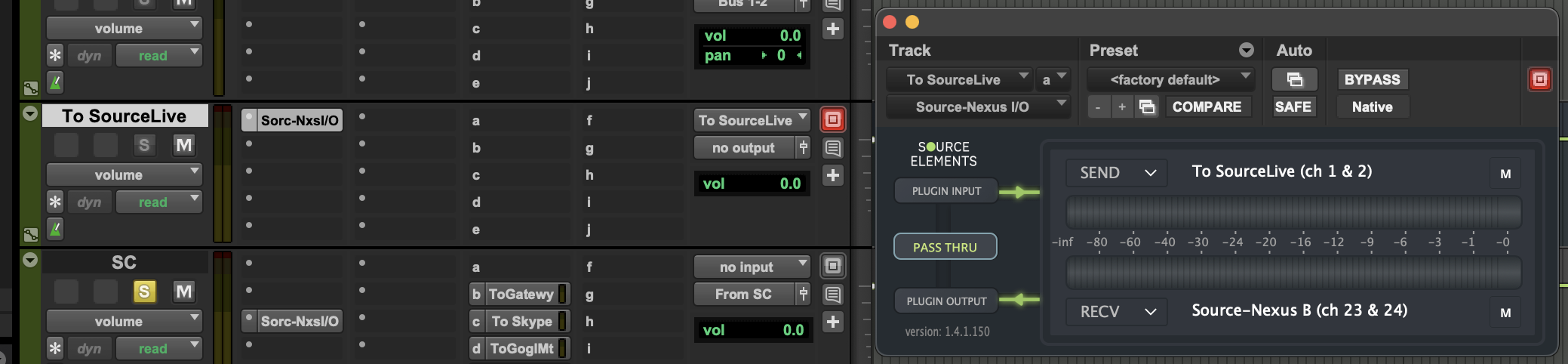Viewport: 1568px width, 364px height.
Task: Toggle the PASS THRU button
Action: (x=945, y=247)
